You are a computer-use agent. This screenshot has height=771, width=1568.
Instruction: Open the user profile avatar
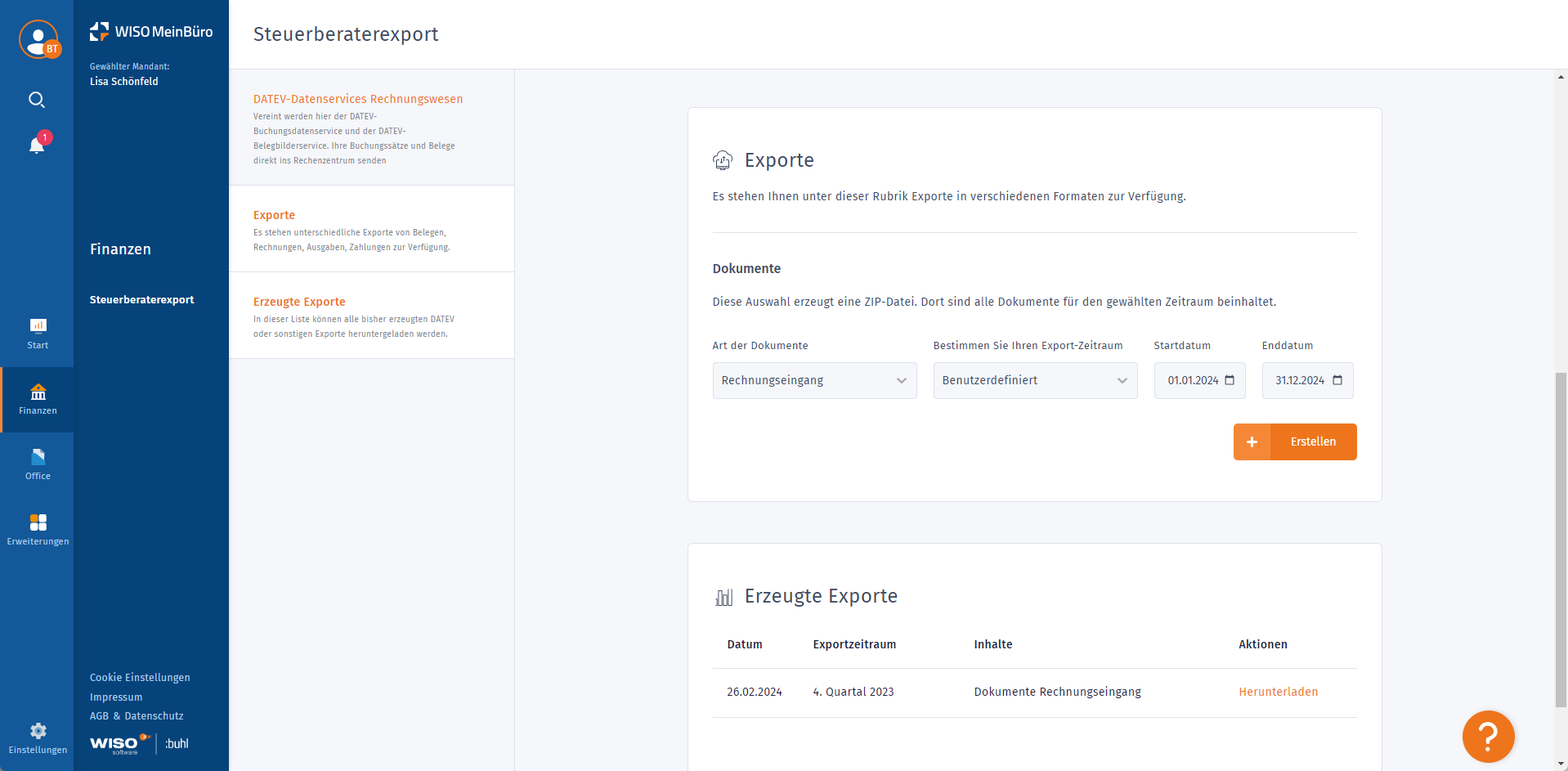click(x=38, y=38)
